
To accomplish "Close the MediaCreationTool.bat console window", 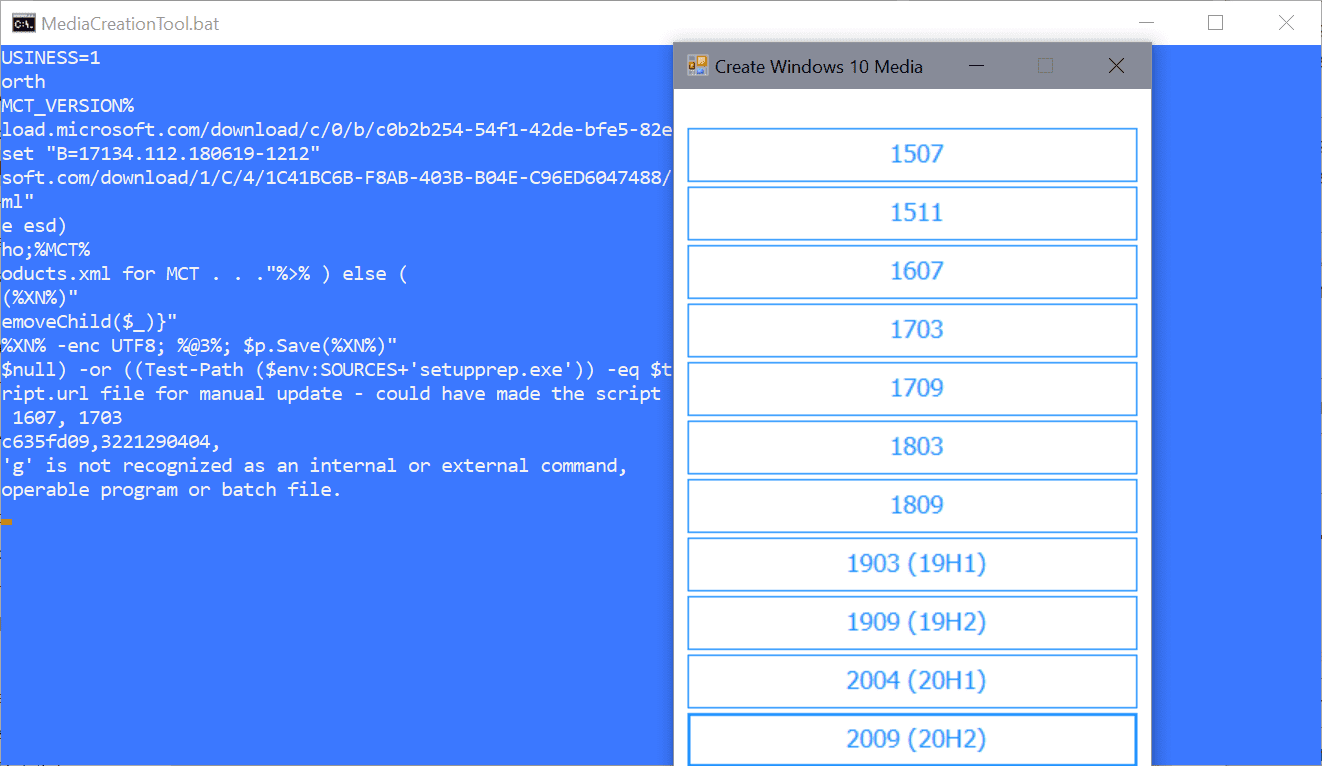I will pyautogui.click(x=1286, y=22).
